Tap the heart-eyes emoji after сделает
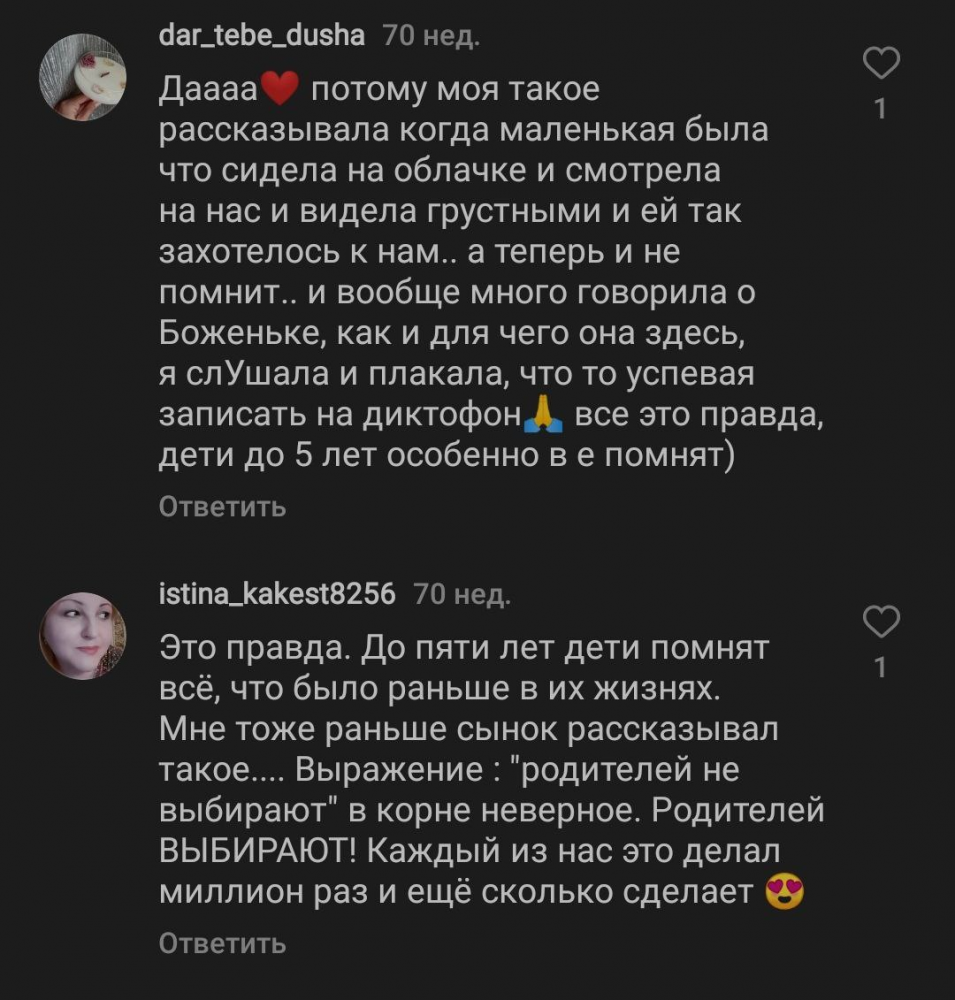Viewport: 955px width, 1000px height. pyautogui.click(x=784, y=892)
